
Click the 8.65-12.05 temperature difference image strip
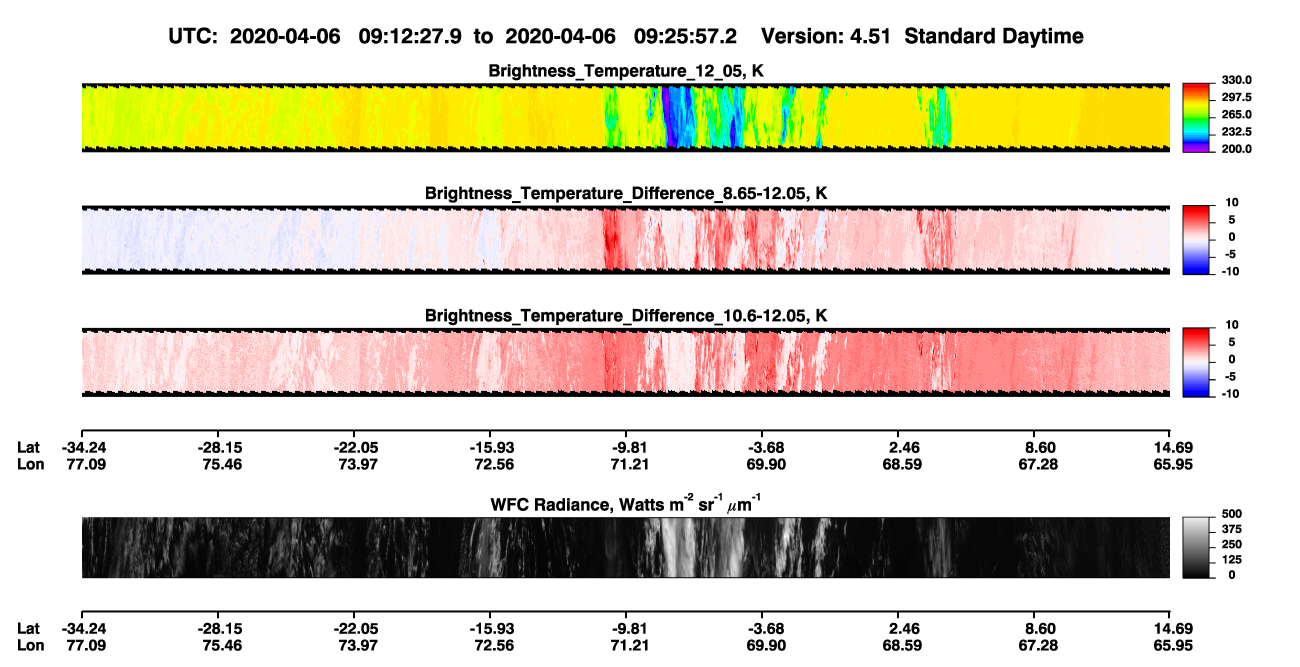tap(626, 240)
